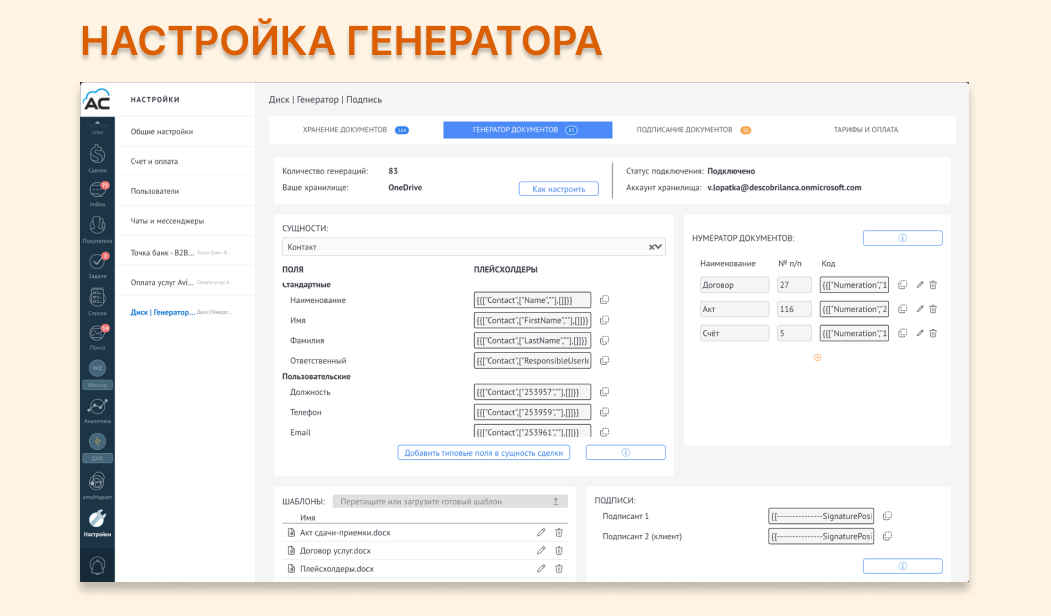
Task: Switch to Хранение документов tab
Action: [355, 130]
